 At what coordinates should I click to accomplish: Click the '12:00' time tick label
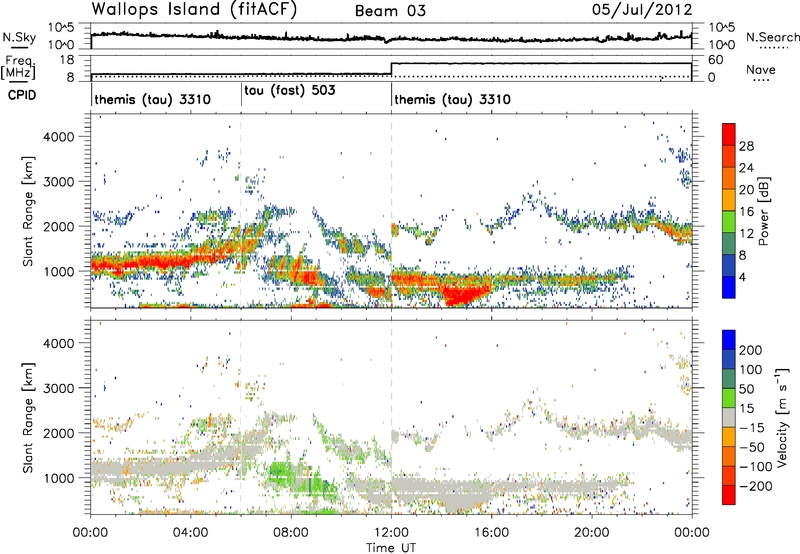(391, 533)
